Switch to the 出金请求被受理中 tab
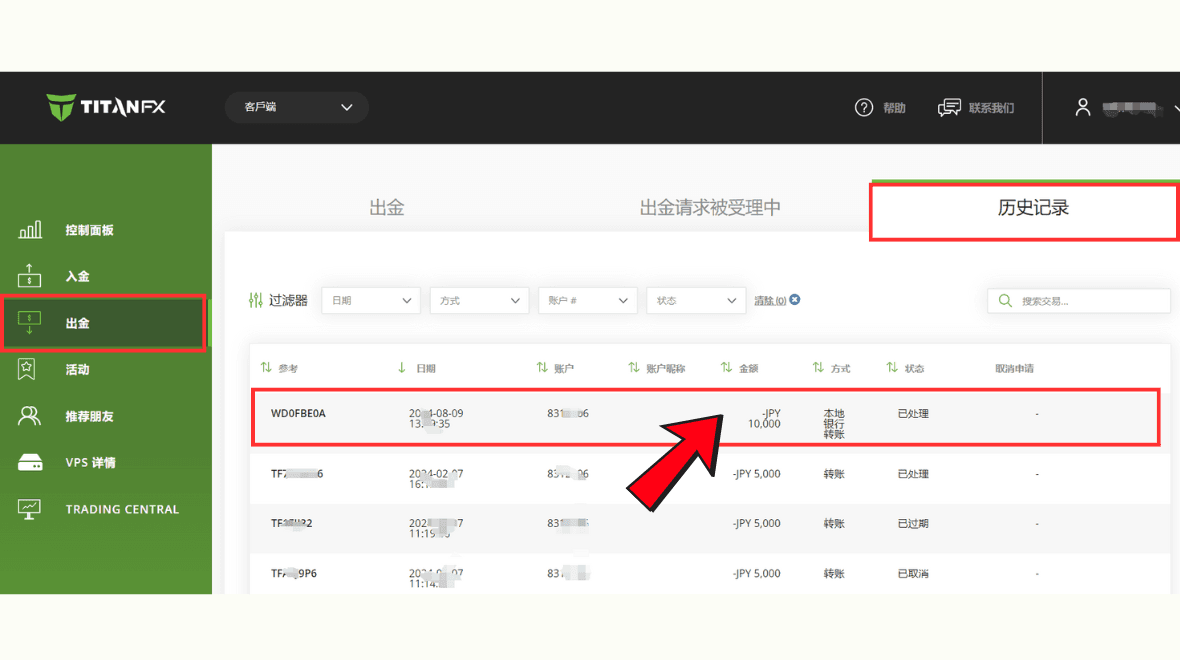Image resolution: width=1180 pixels, height=660 pixels. point(710,208)
